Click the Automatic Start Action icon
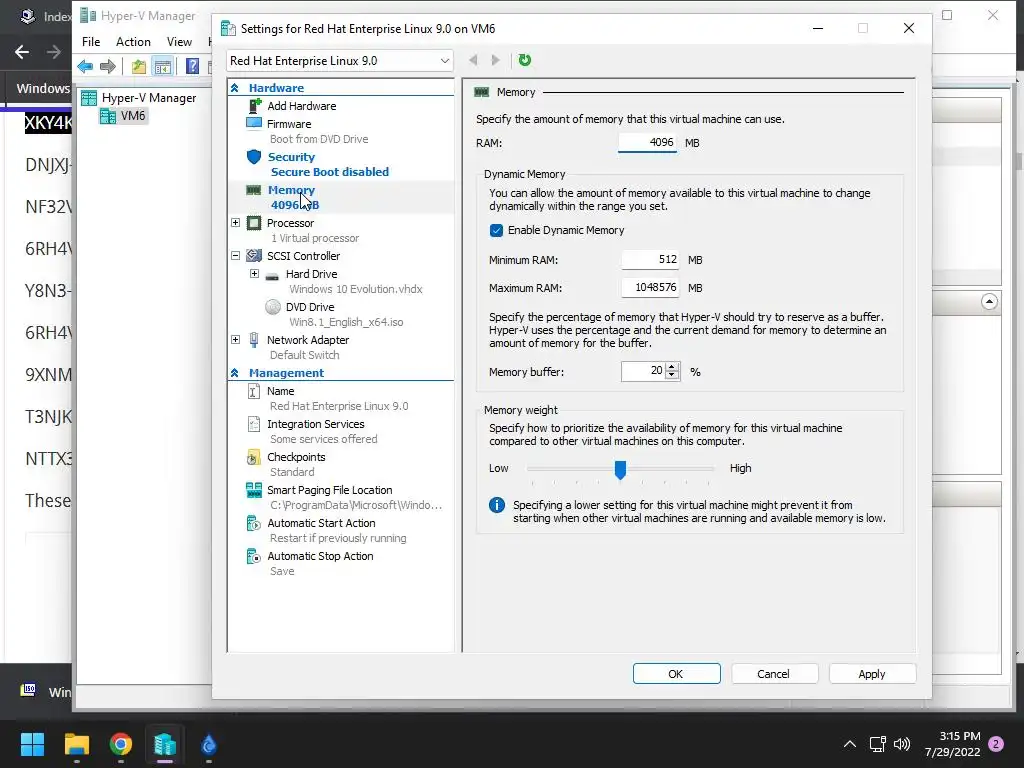The height and width of the screenshot is (768, 1024). [254, 523]
